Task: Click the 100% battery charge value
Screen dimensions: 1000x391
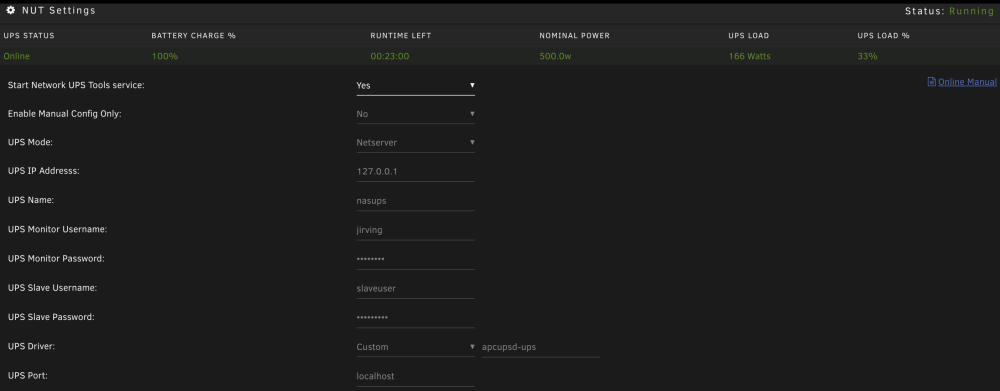Action: [x=165, y=56]
